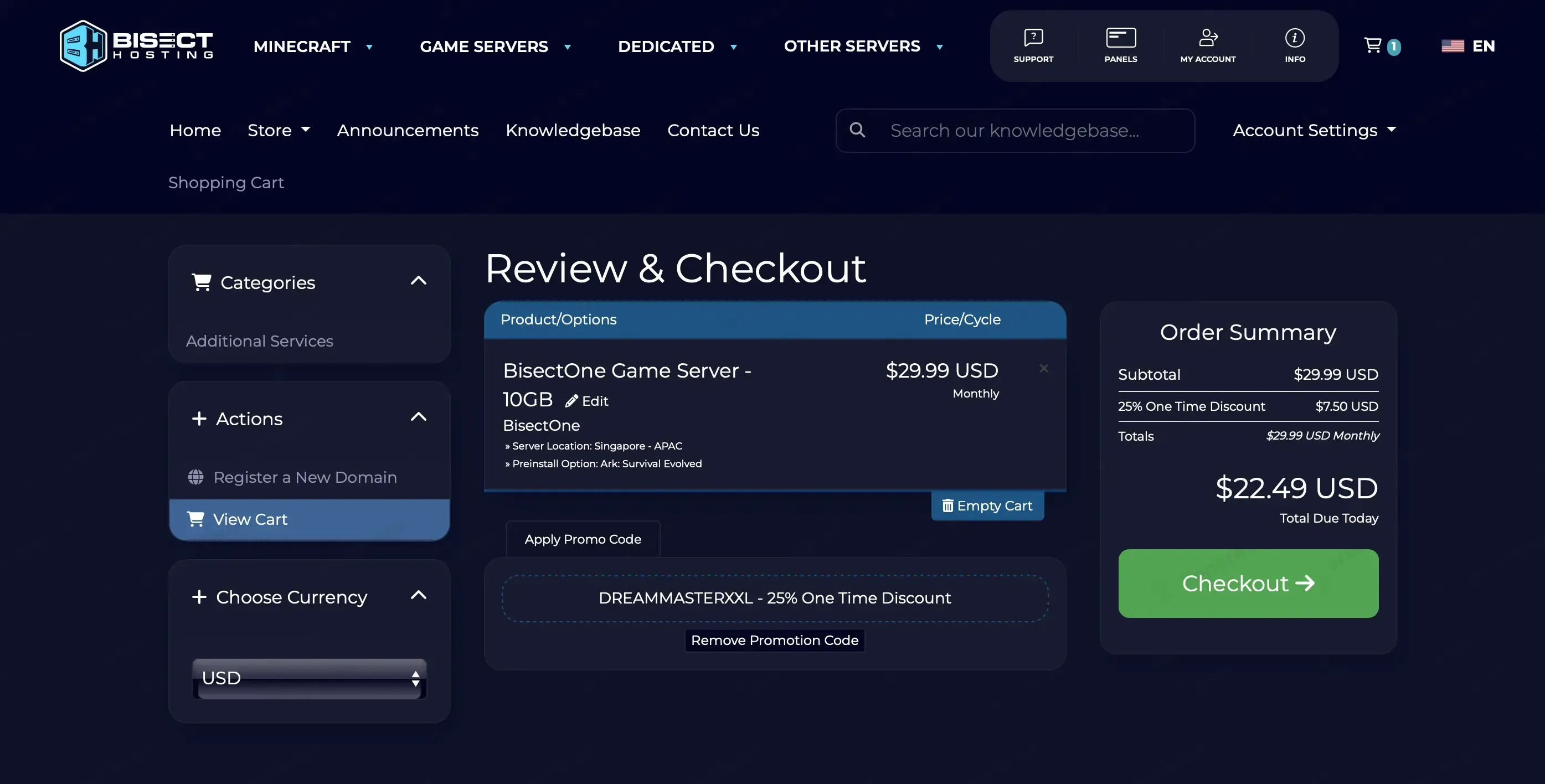Open the Announcements menu item
The height and width of the screenshot is (784, 1545).
tap(407, 130)
